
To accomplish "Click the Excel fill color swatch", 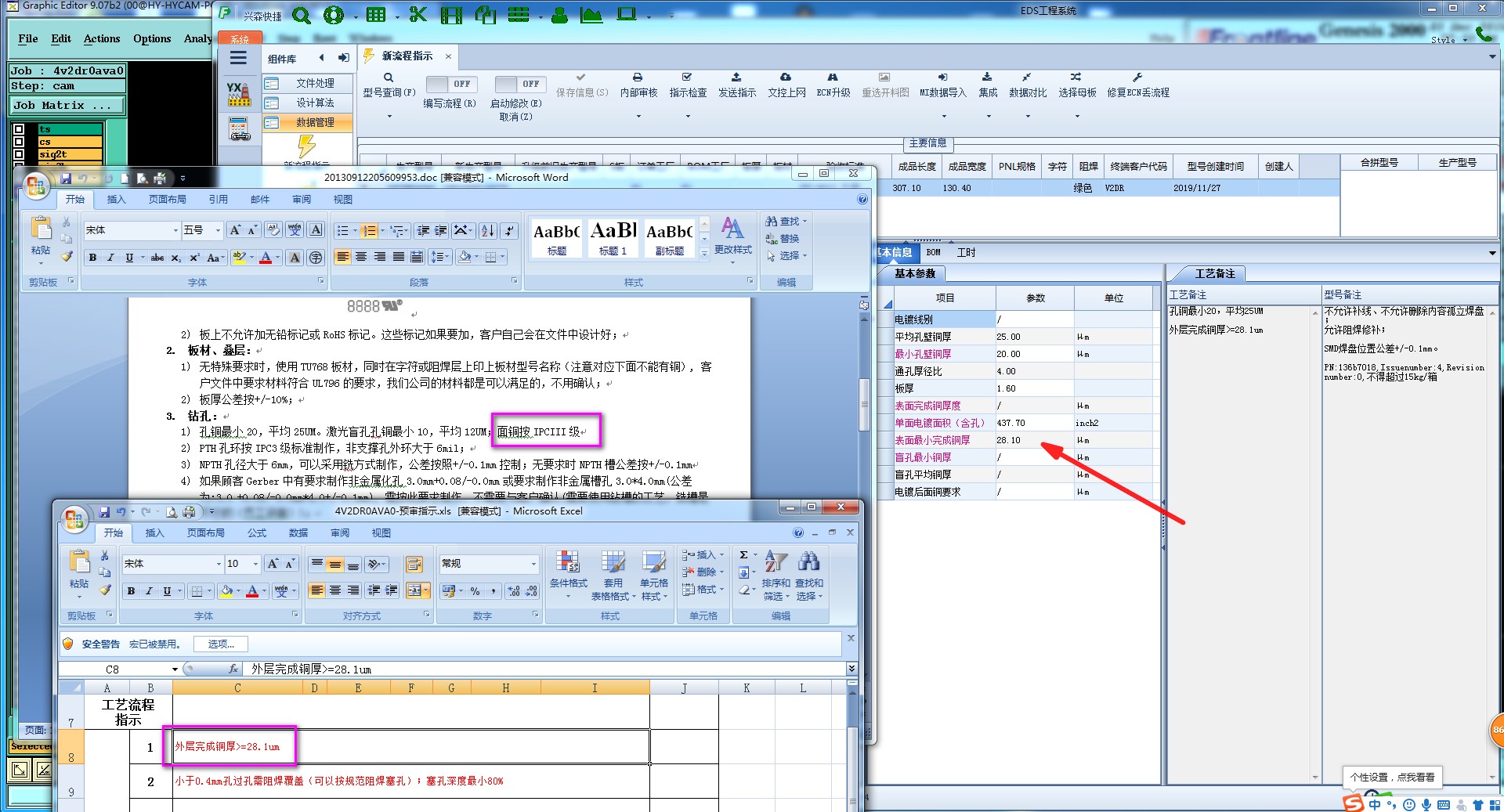I will [226, 591].
